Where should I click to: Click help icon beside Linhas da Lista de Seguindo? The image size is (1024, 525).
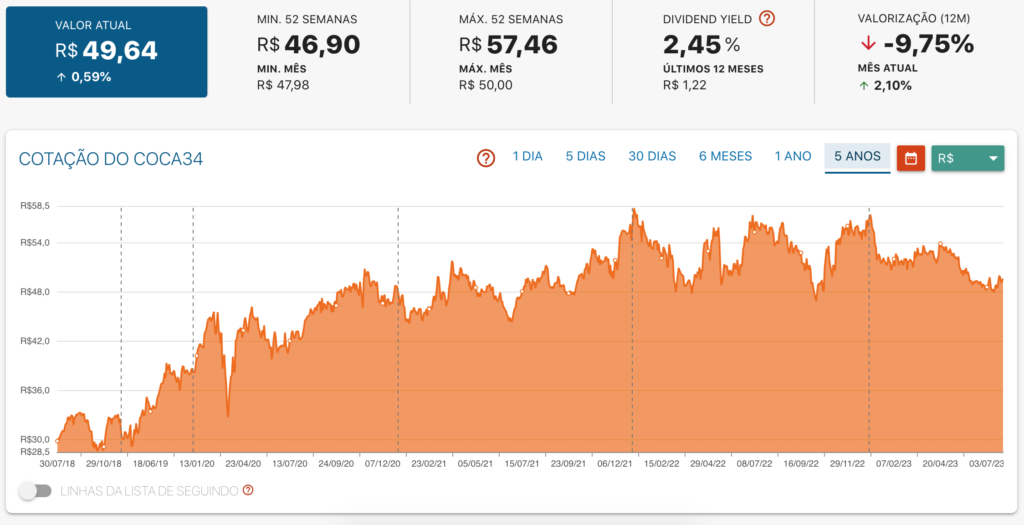coord(248,490)
